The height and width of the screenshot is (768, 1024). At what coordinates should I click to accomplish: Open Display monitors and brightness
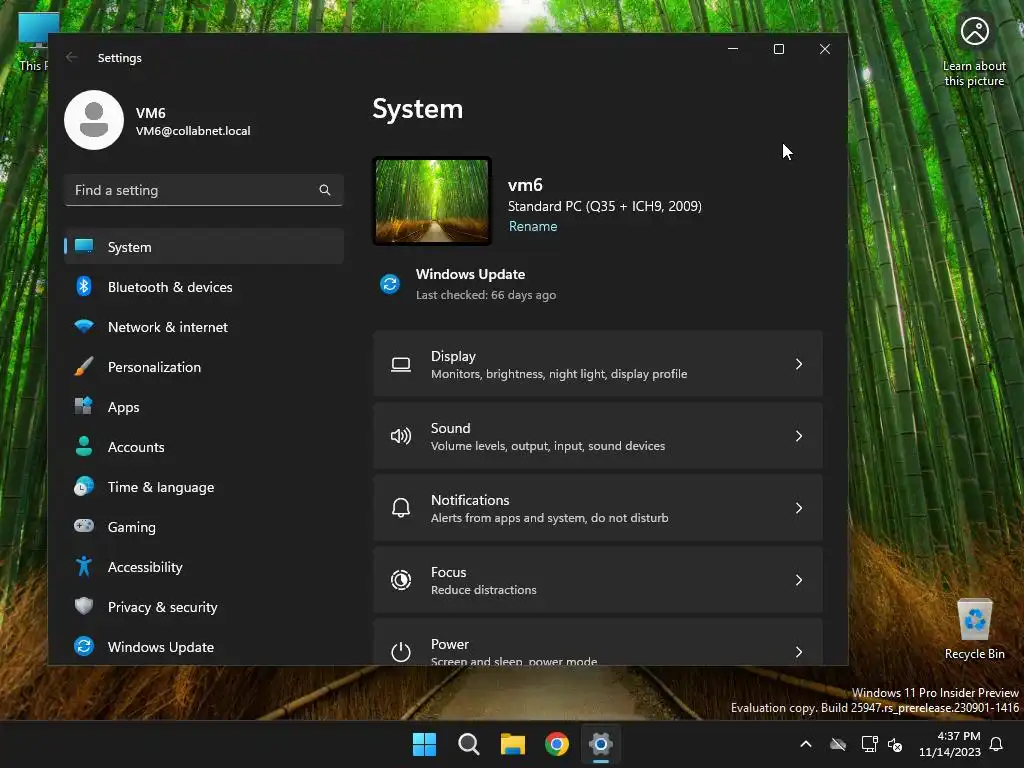click(598, 364)
